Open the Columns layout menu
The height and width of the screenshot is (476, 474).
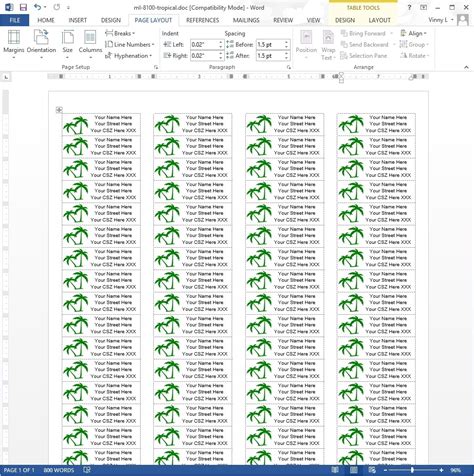coord(90,44)
